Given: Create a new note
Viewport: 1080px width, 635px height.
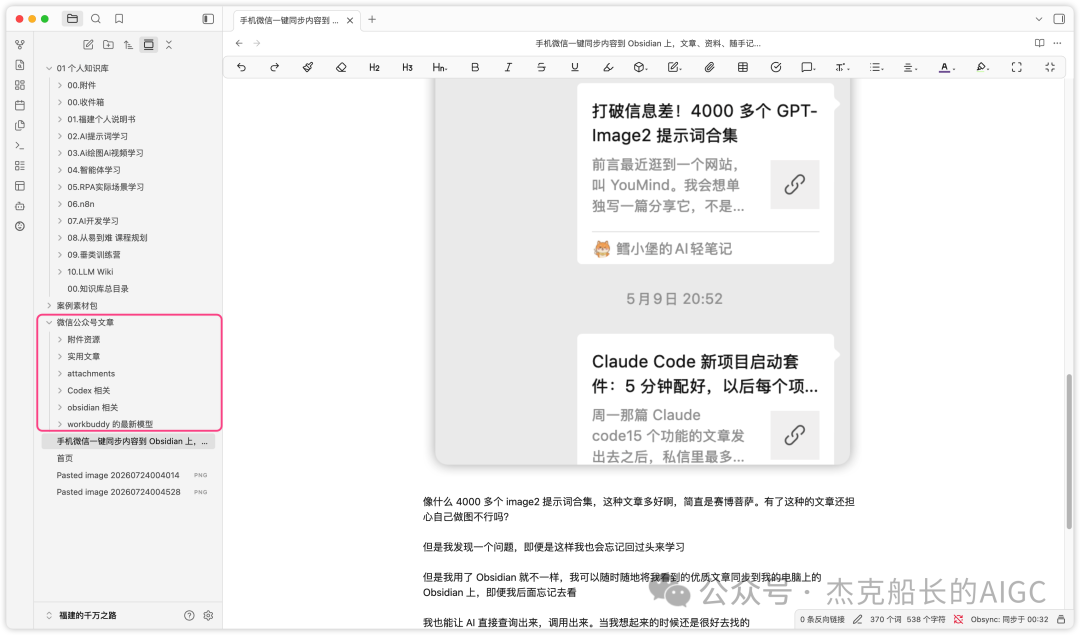Looking at the screenshot, I should click(x=88, y=45).
